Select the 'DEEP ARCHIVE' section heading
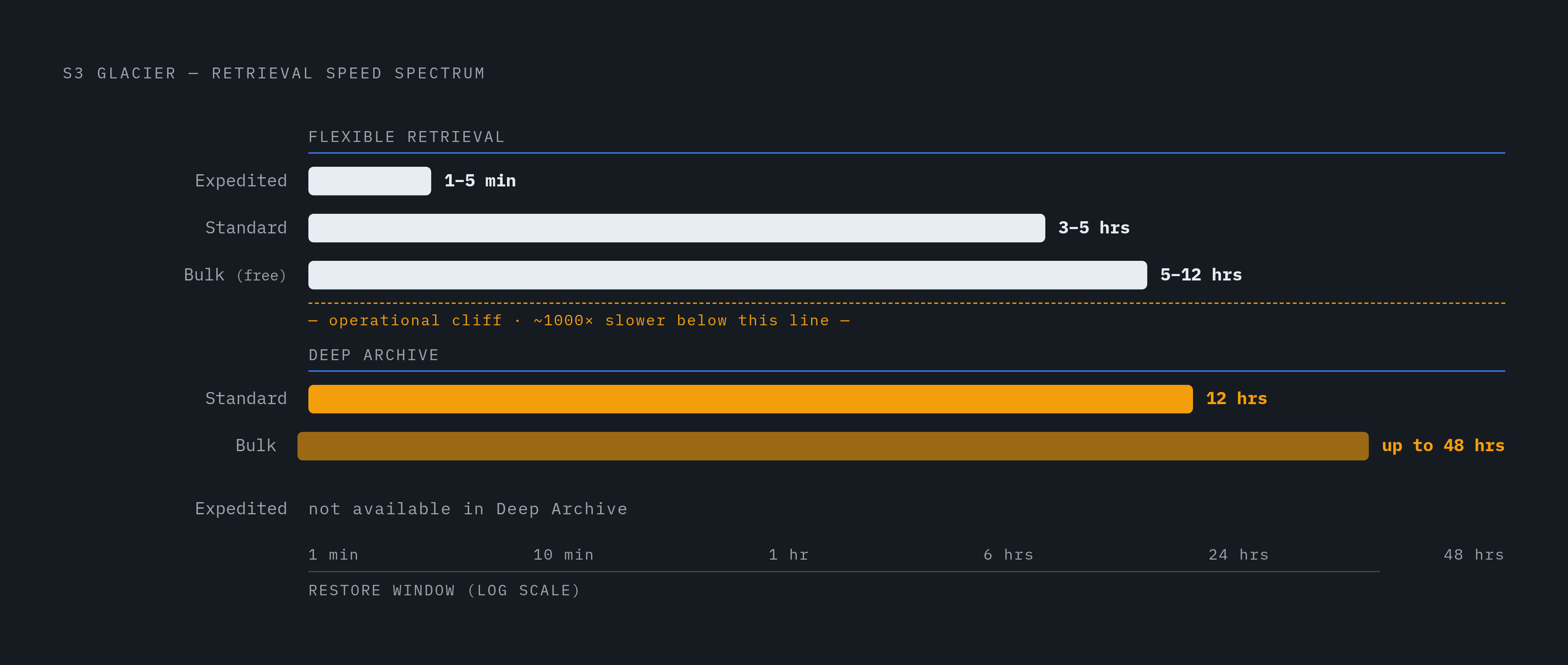The height and width of the screenshot is (665, 1568). coord(374,354)
